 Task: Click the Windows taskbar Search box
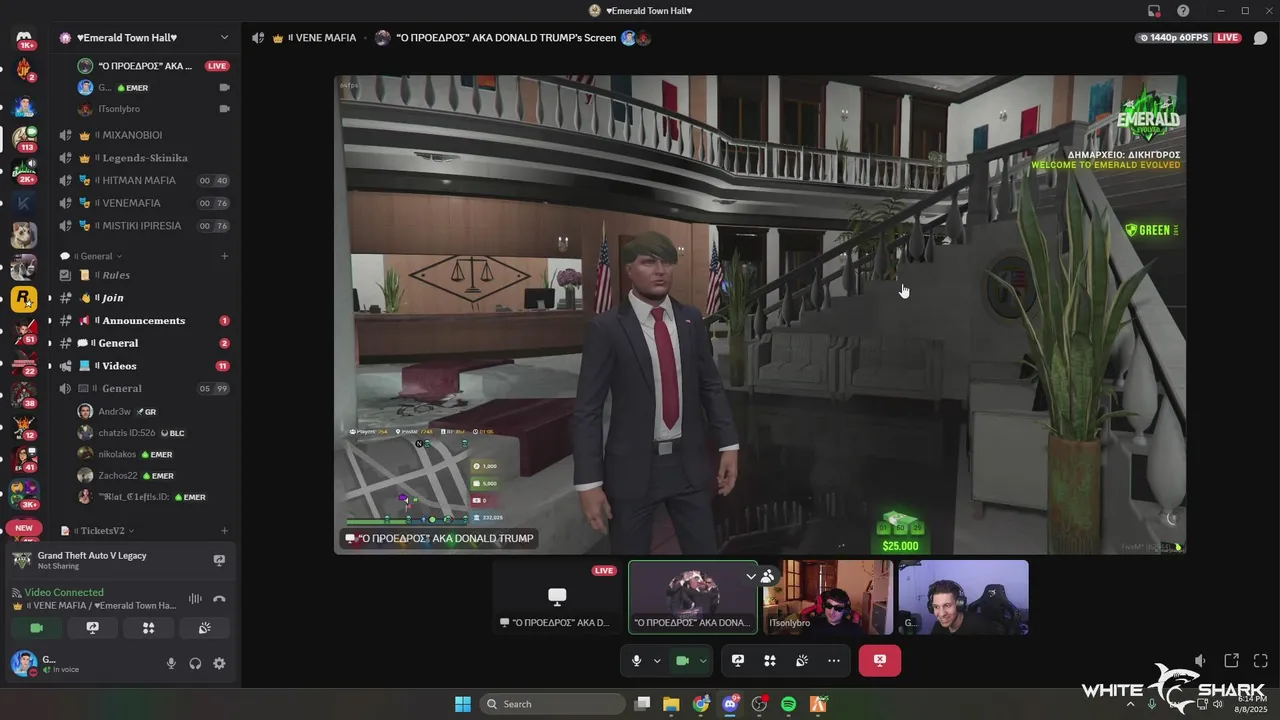point(553,704)
